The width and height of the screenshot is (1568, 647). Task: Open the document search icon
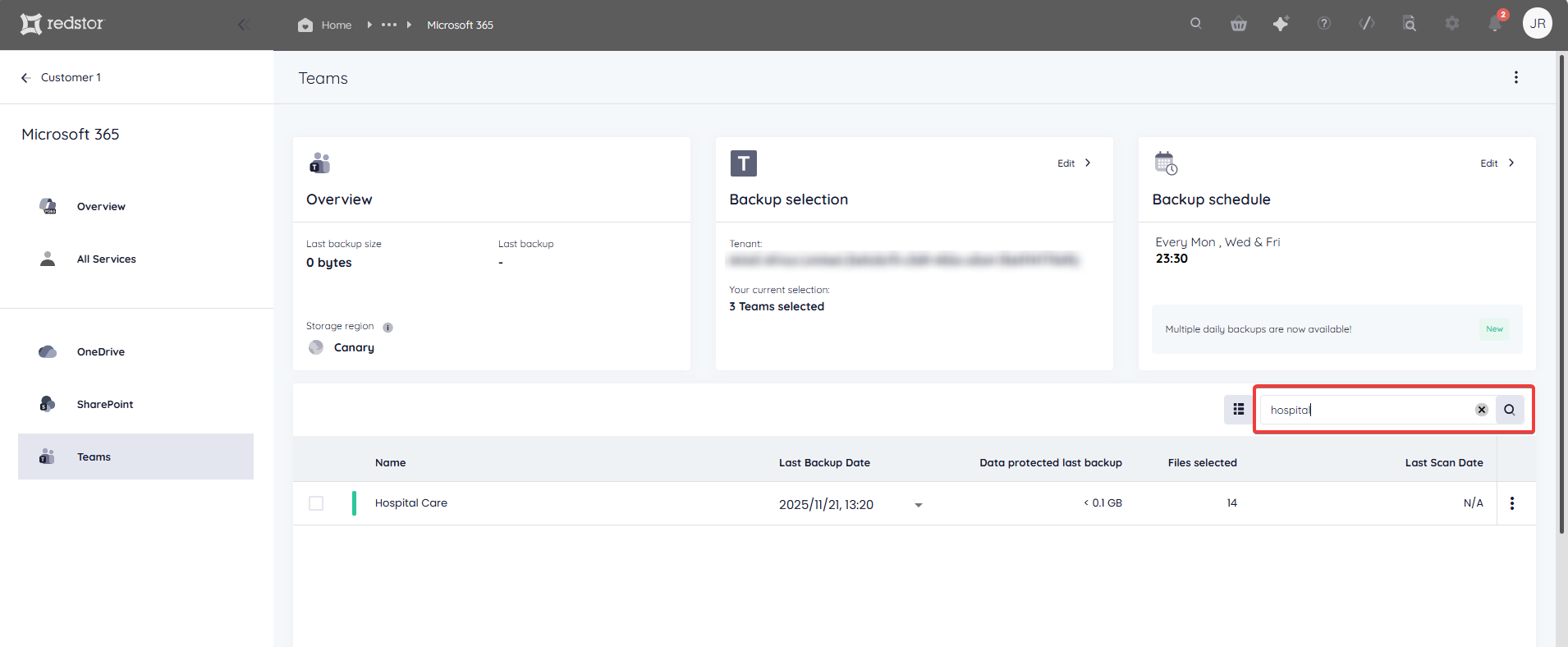point(1410,24)
